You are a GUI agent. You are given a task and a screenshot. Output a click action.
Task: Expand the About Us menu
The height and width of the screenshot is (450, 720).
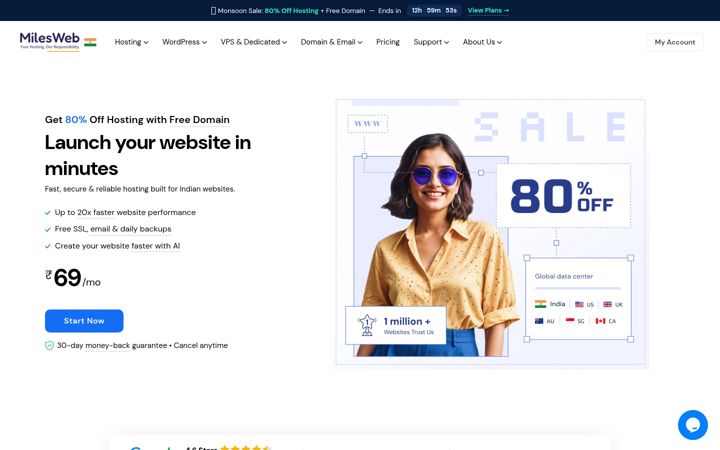482,42
